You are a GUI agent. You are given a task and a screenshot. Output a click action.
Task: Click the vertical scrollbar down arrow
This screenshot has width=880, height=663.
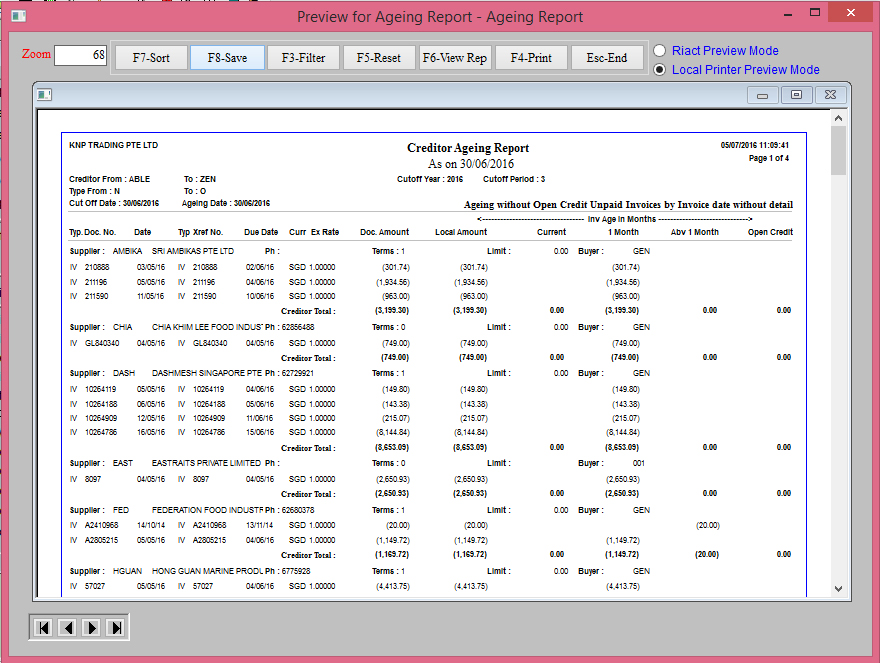tap(838, 589)
